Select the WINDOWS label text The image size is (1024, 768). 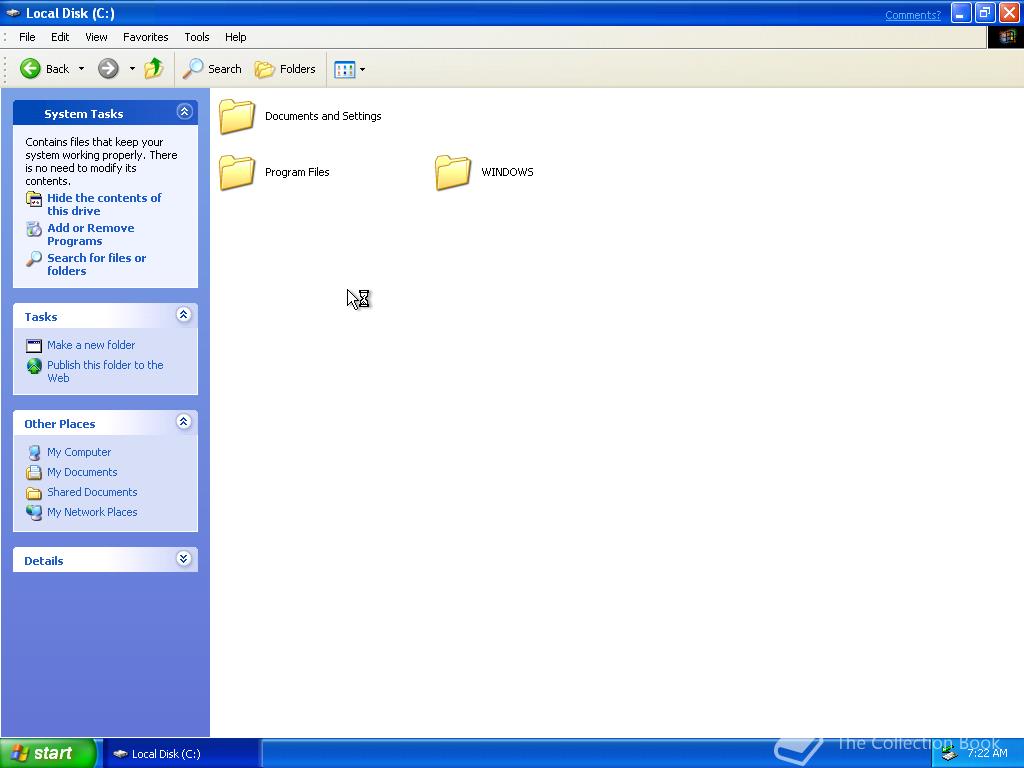[x=507, y=172]
